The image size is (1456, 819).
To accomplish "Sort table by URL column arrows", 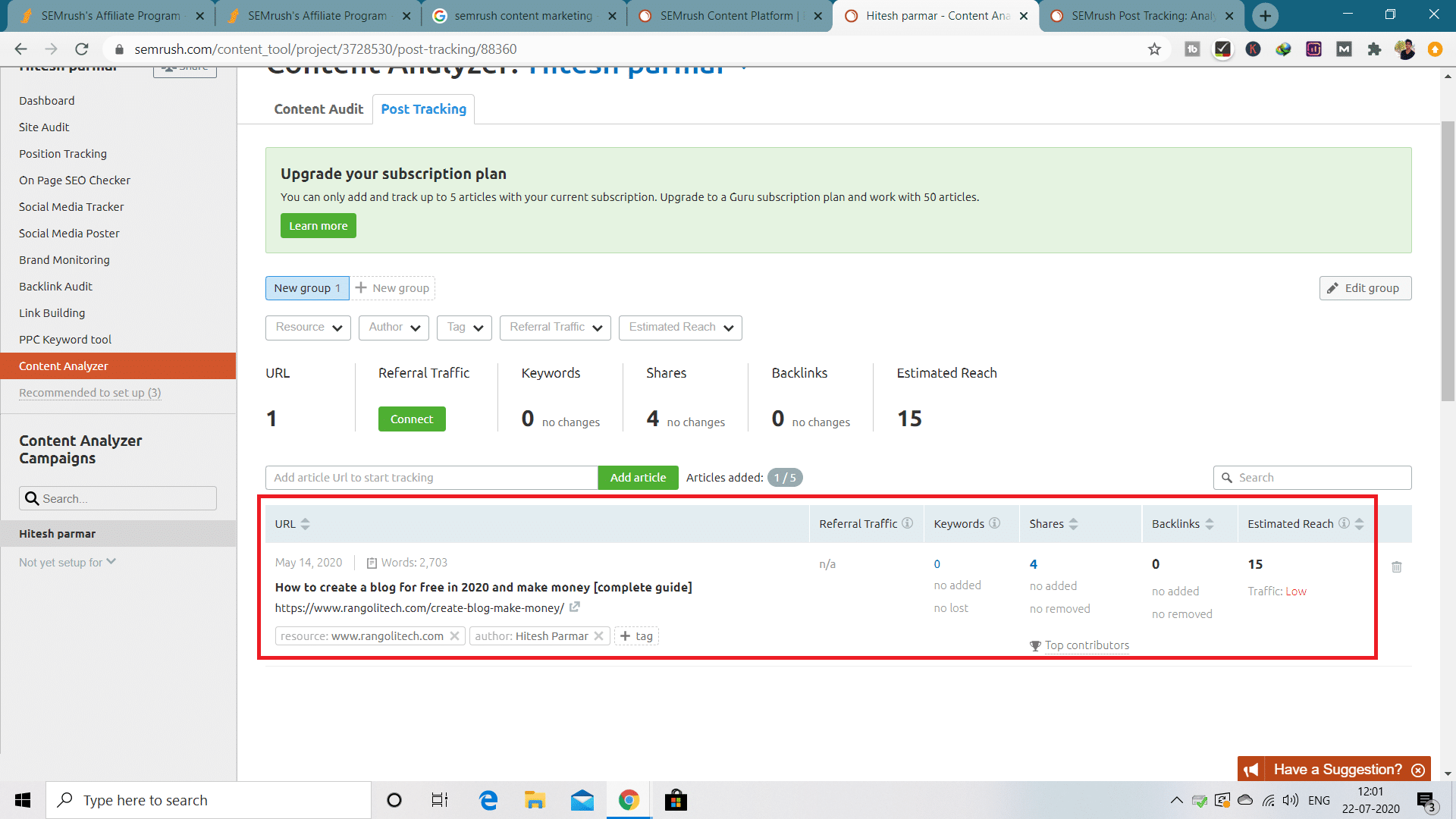I will (305, 524).
